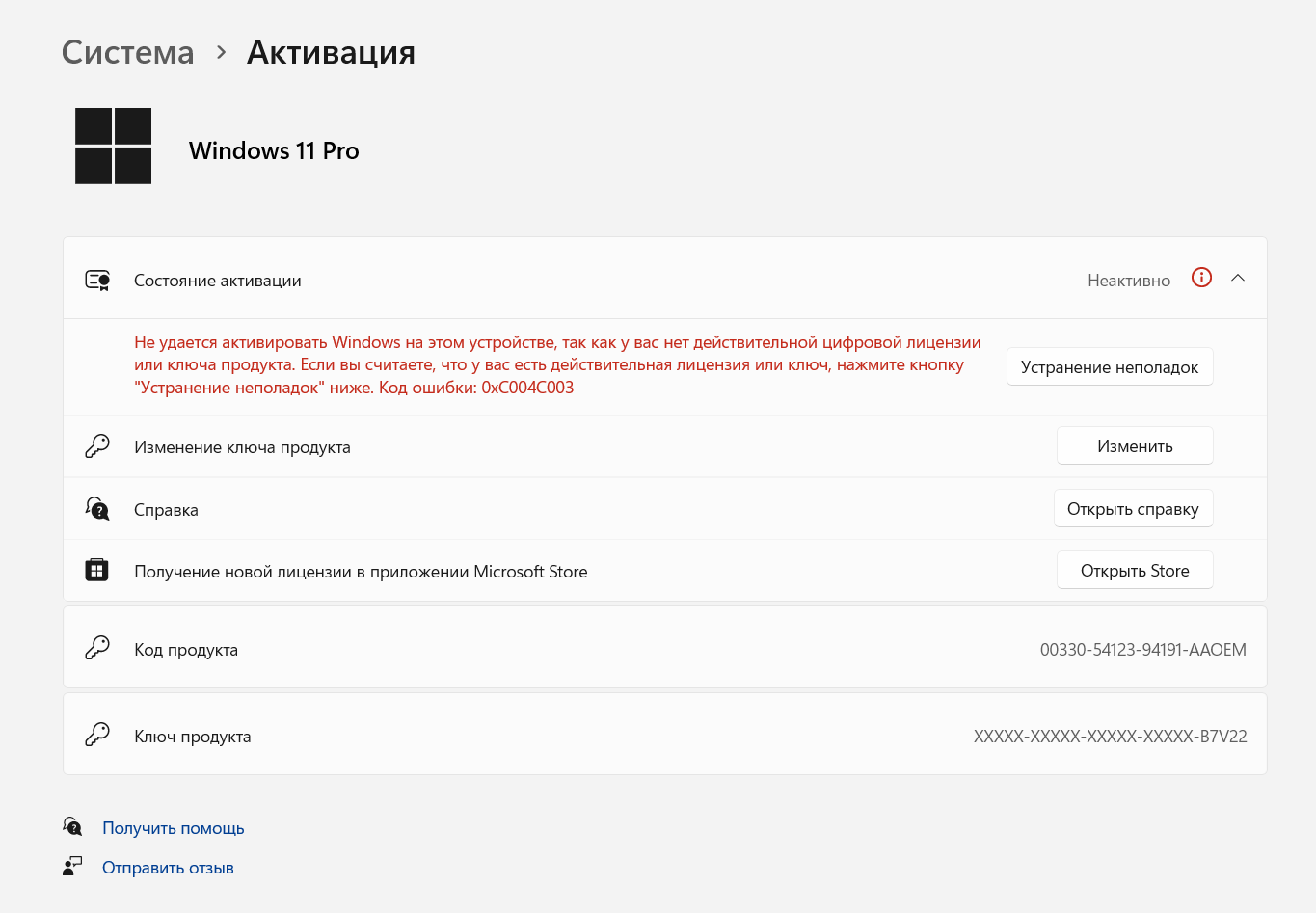This screenshot has height=913, width=1316.
Task: Click the breadcrumb separator chevron
Action: [x=221, y=52]
